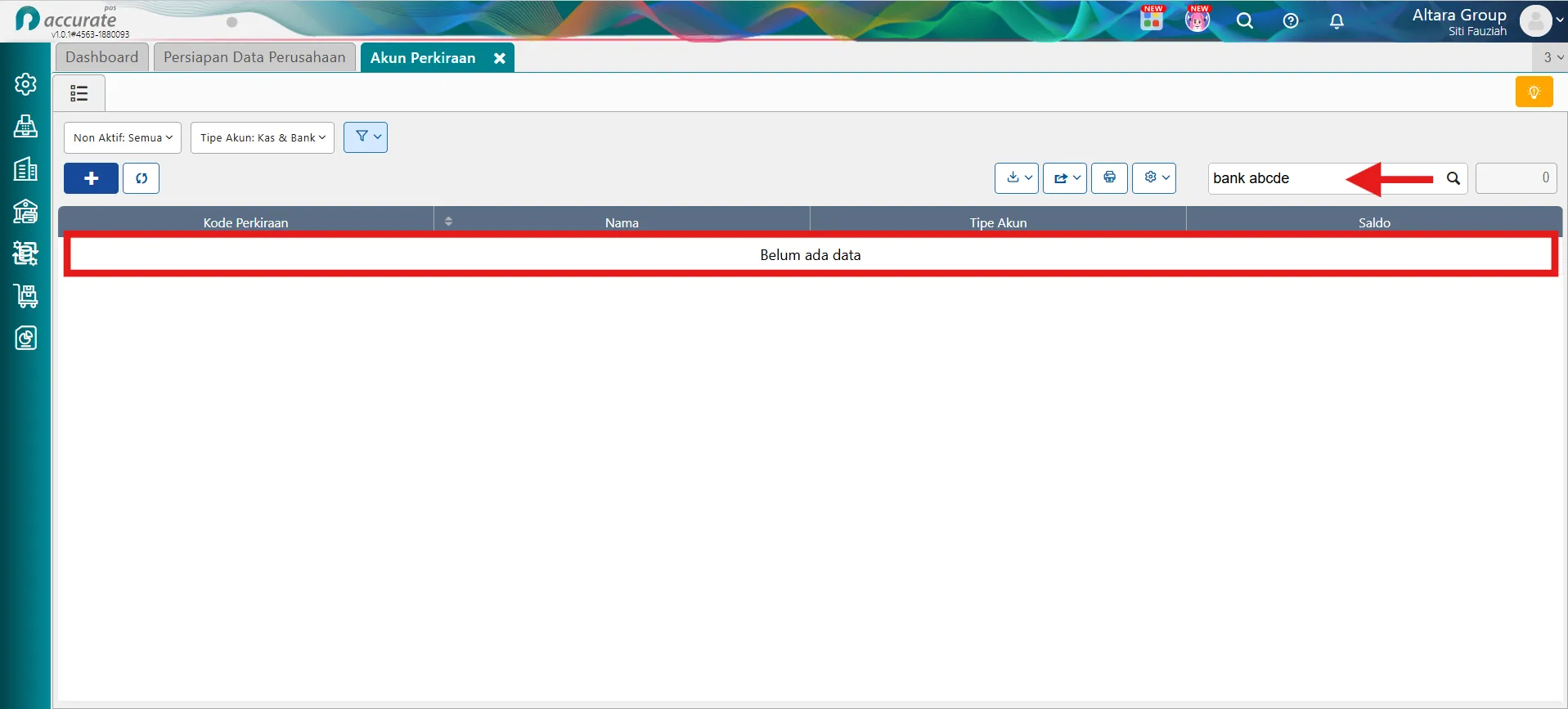Open the Non Aktif: Semua filter dropdown

click(123, 137)
